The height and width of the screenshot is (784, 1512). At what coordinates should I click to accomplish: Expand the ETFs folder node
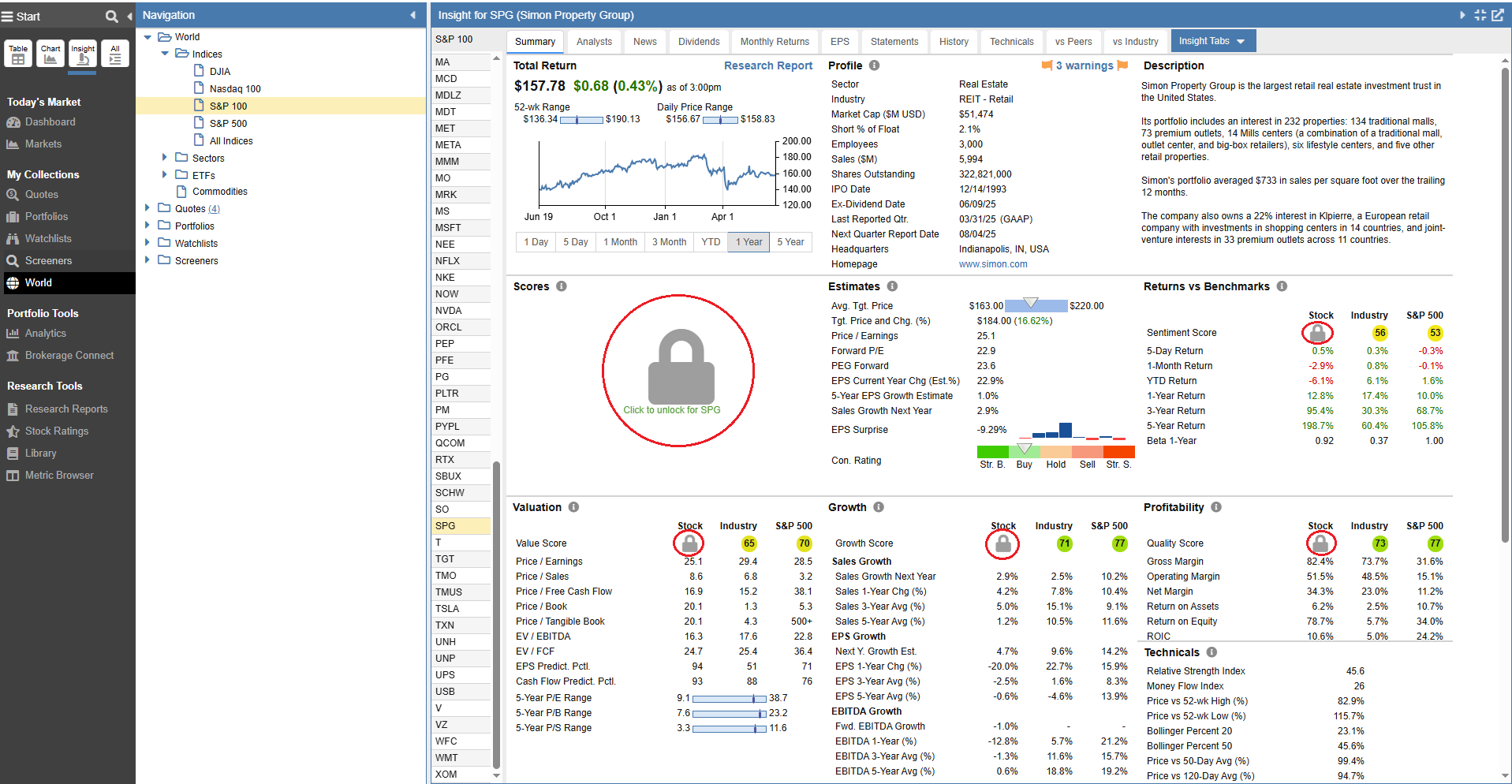[x=165, y=175]
